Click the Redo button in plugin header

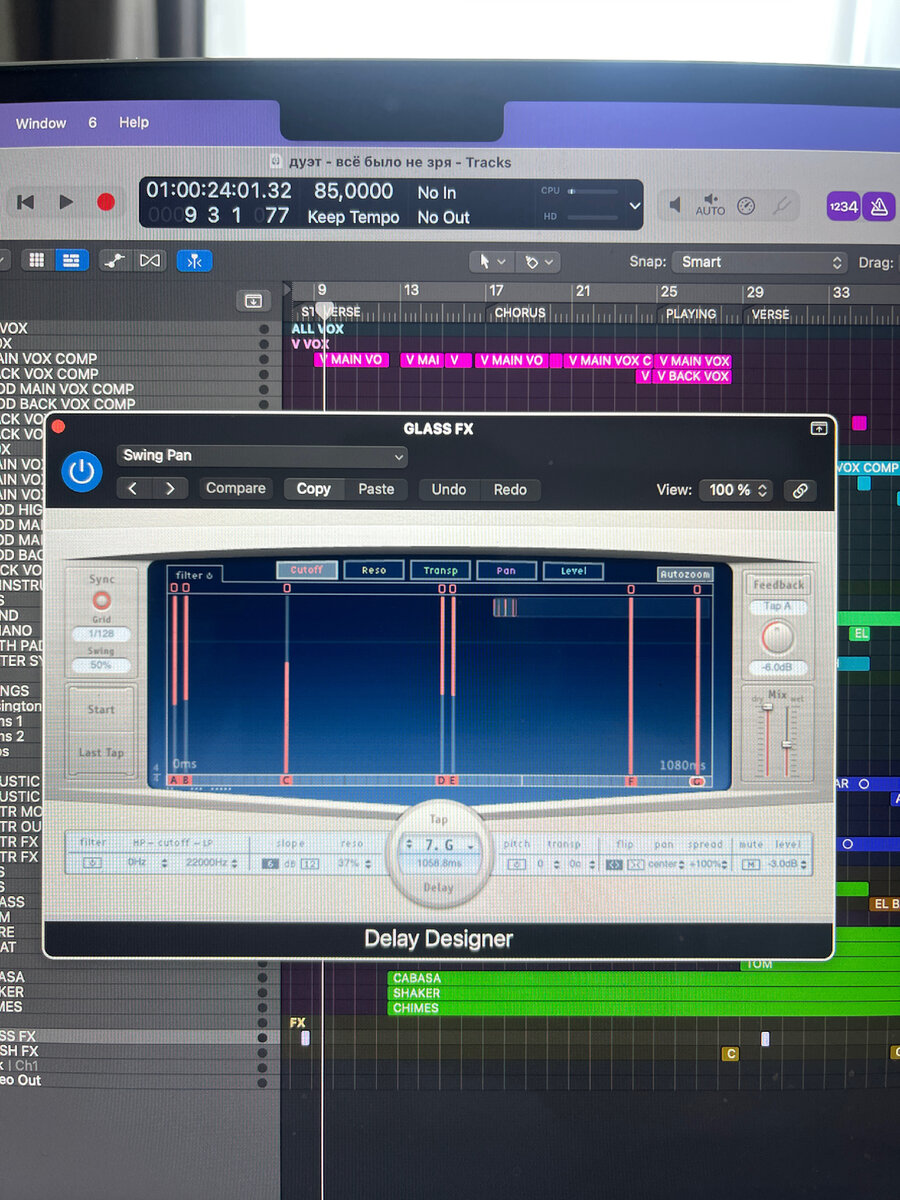(x=510, y=489)
